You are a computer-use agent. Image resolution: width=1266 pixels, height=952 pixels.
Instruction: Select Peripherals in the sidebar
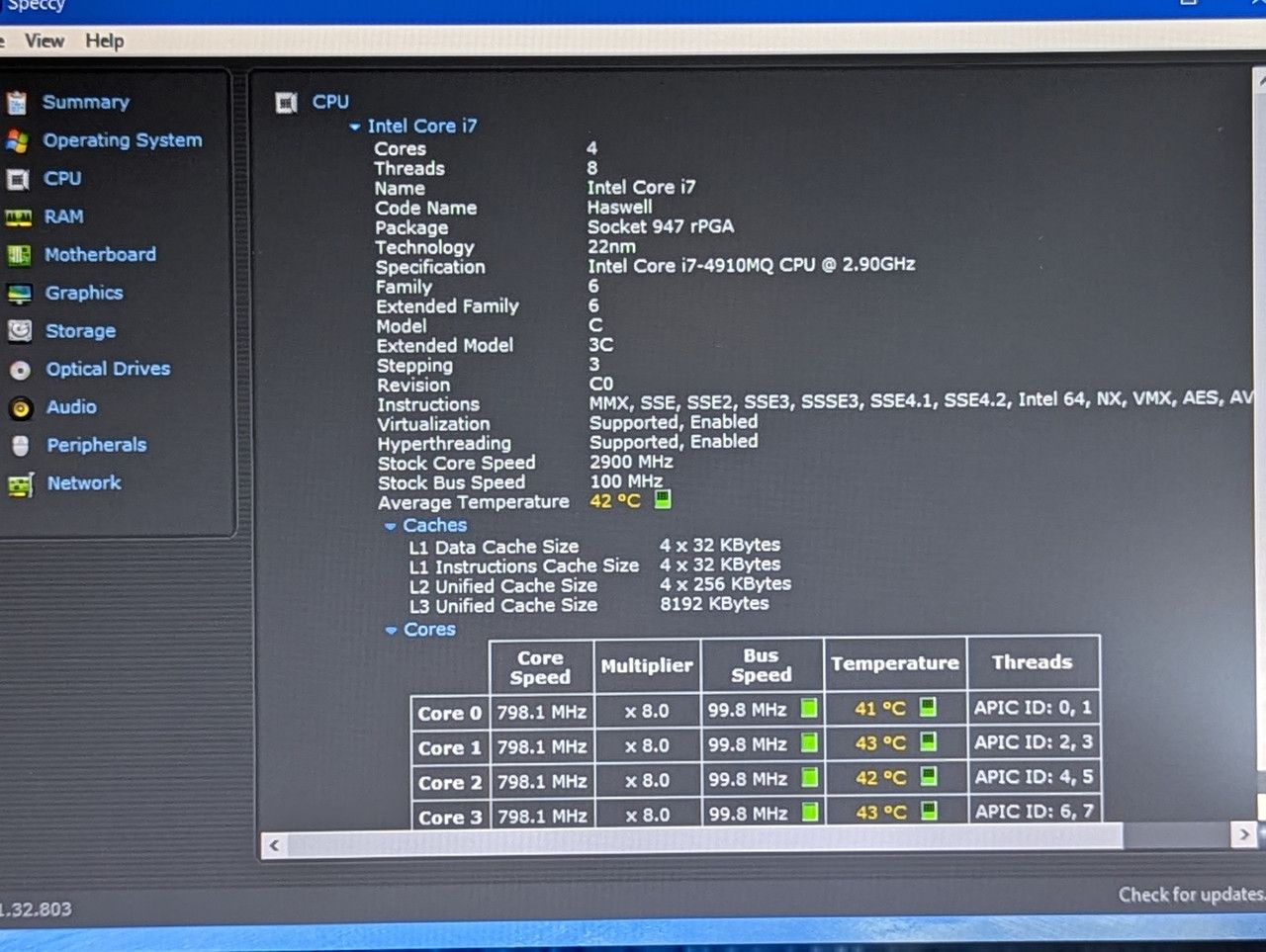[97, 445]
